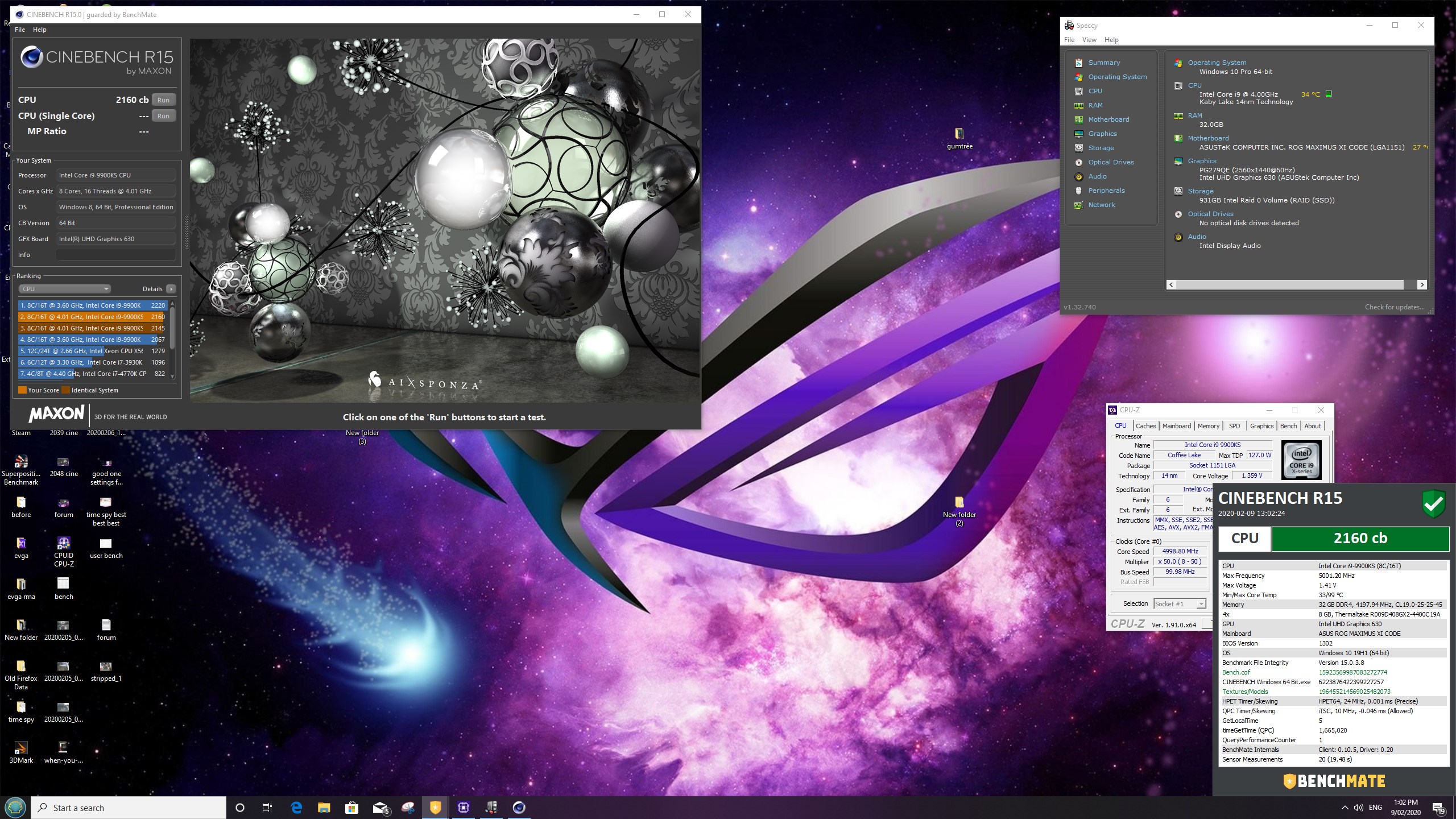Click the volume speaker tray icon
The height and width of the screenshot is (819, 1456).
1359,808
